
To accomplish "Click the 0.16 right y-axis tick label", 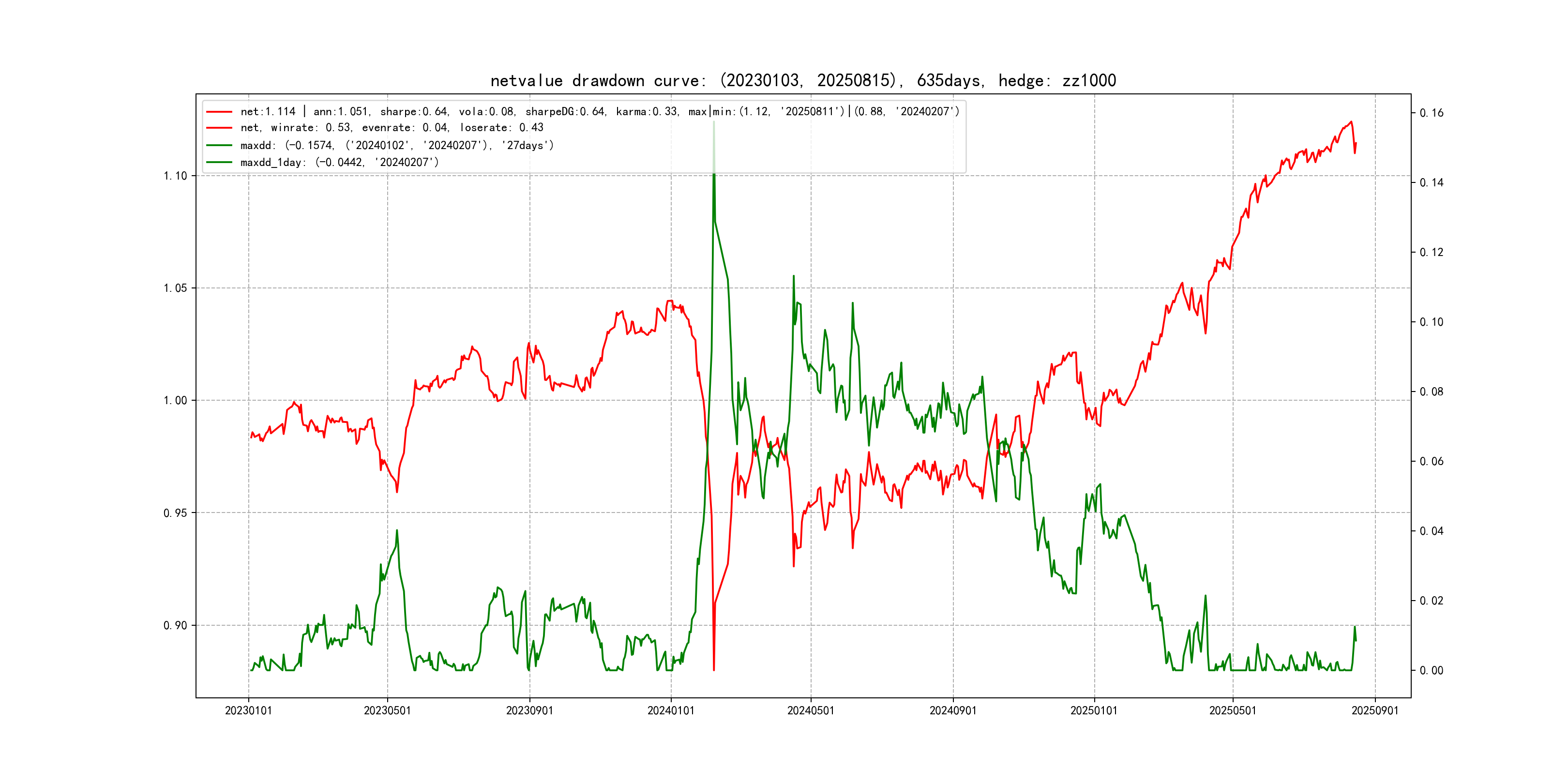I will (x=1431, y=113).
